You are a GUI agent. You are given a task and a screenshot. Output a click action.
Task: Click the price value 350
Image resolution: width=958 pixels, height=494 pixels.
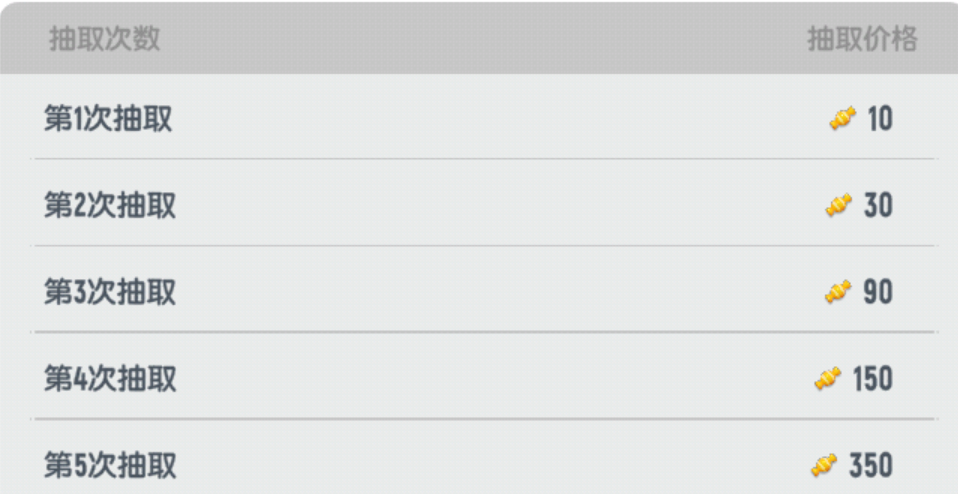[871, 466]
